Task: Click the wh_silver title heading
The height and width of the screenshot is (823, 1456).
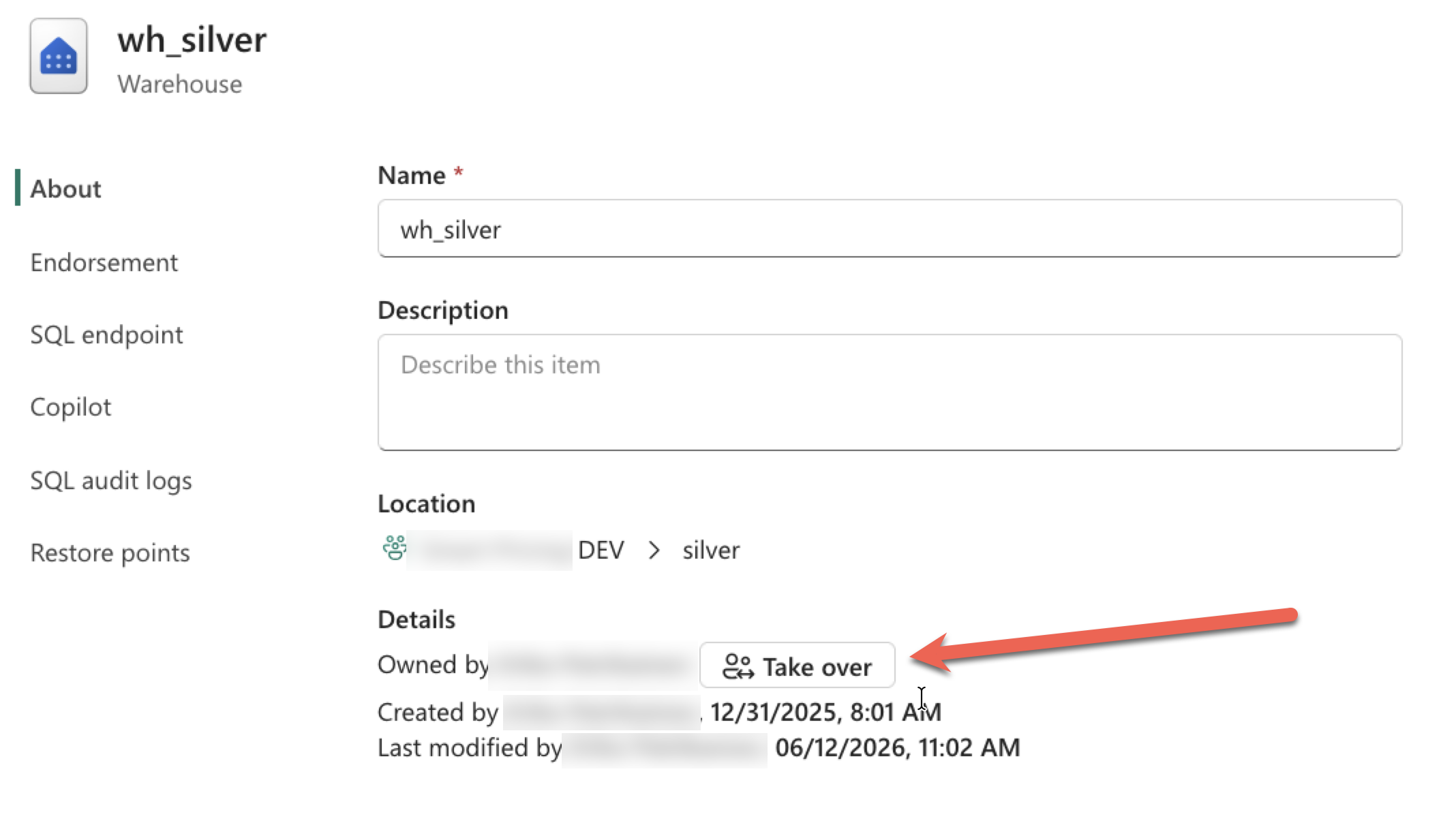Action: (192, 40)
